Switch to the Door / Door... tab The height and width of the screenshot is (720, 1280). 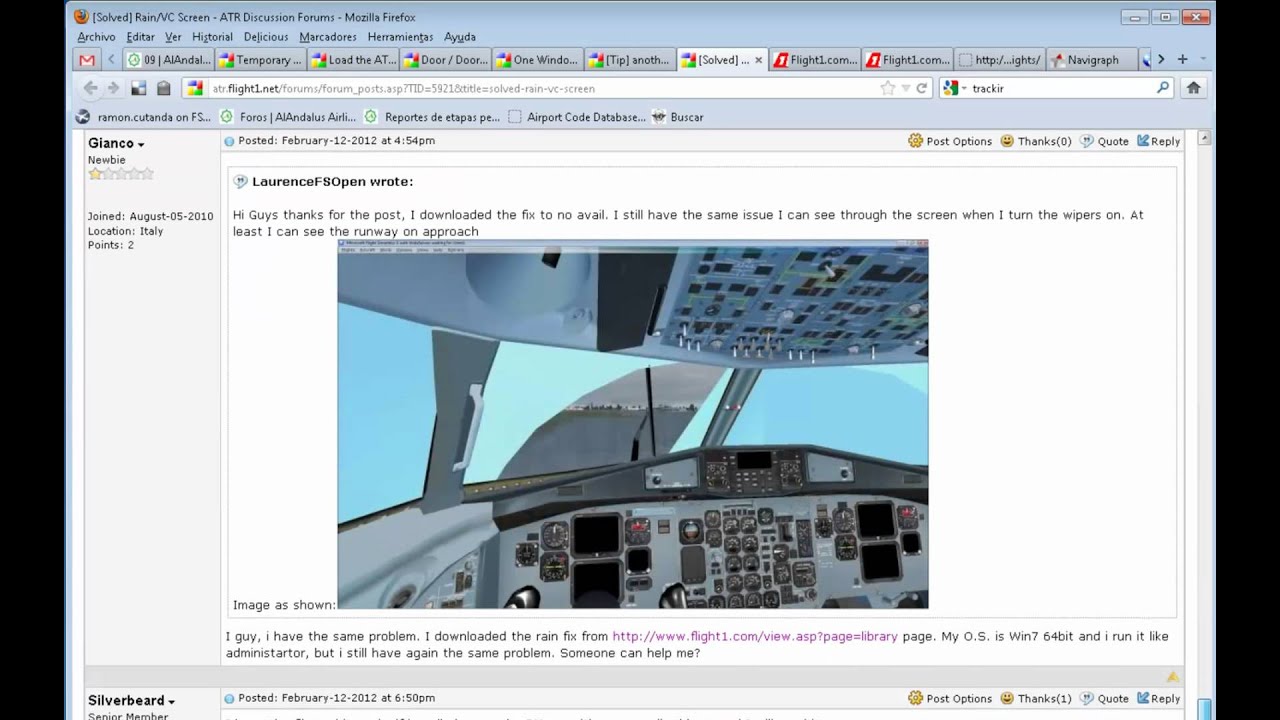pyautogui.click(x=446, y=60)
